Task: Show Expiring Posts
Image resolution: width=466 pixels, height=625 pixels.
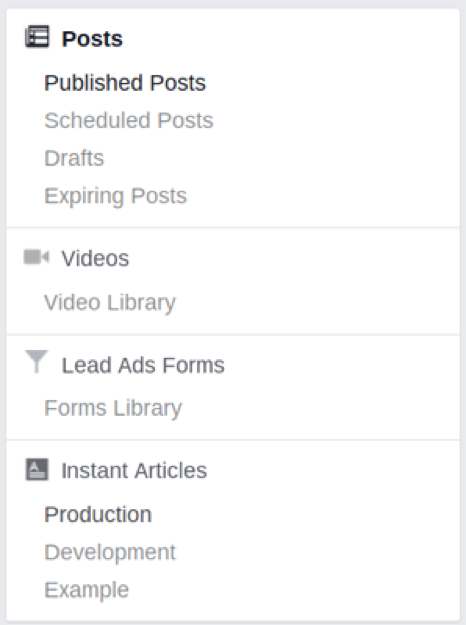Action: click(116, 196)
